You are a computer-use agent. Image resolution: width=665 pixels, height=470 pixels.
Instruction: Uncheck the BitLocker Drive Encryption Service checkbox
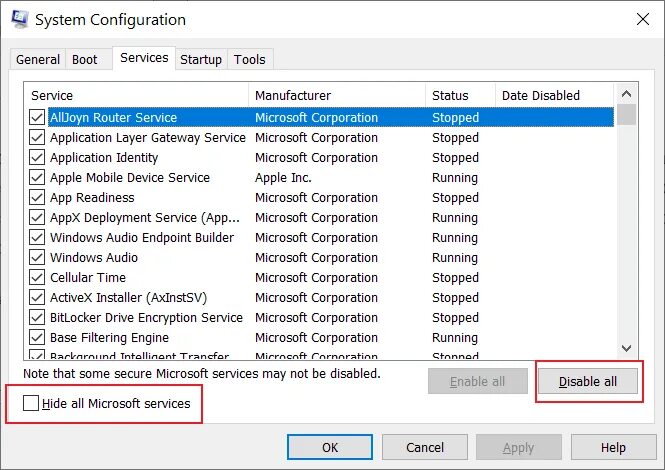click(37, 318)
